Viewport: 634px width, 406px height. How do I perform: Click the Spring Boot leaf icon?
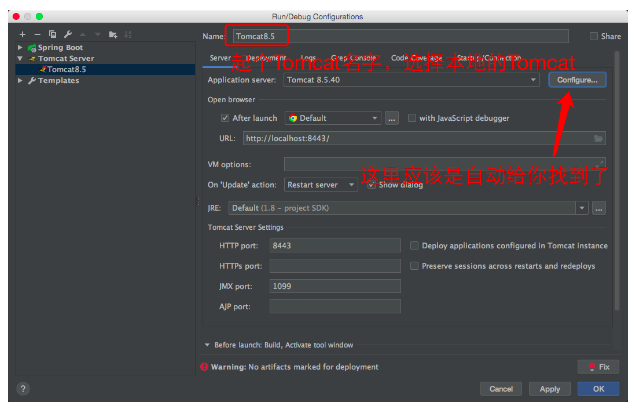32,48
